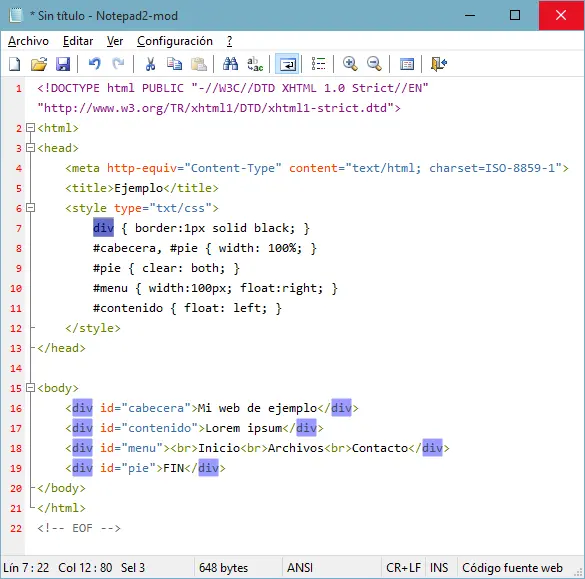Click the New document toolbar icon
This screenshot has height=579, width=585.
(15, 64)
